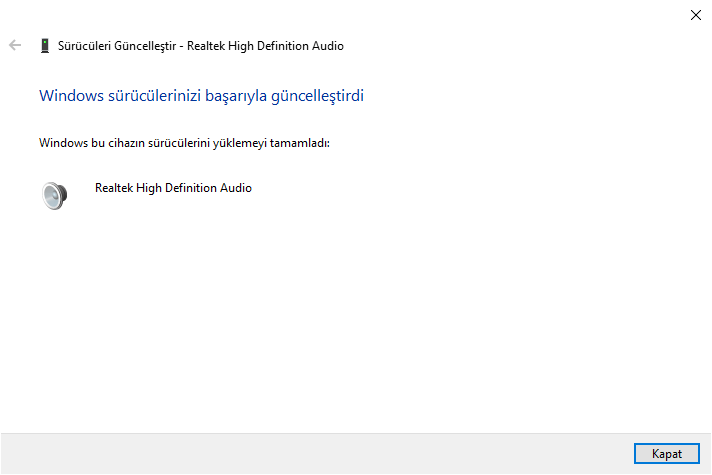Click the speaker icon for Realtek audio
712x475 pixels.
54,195
